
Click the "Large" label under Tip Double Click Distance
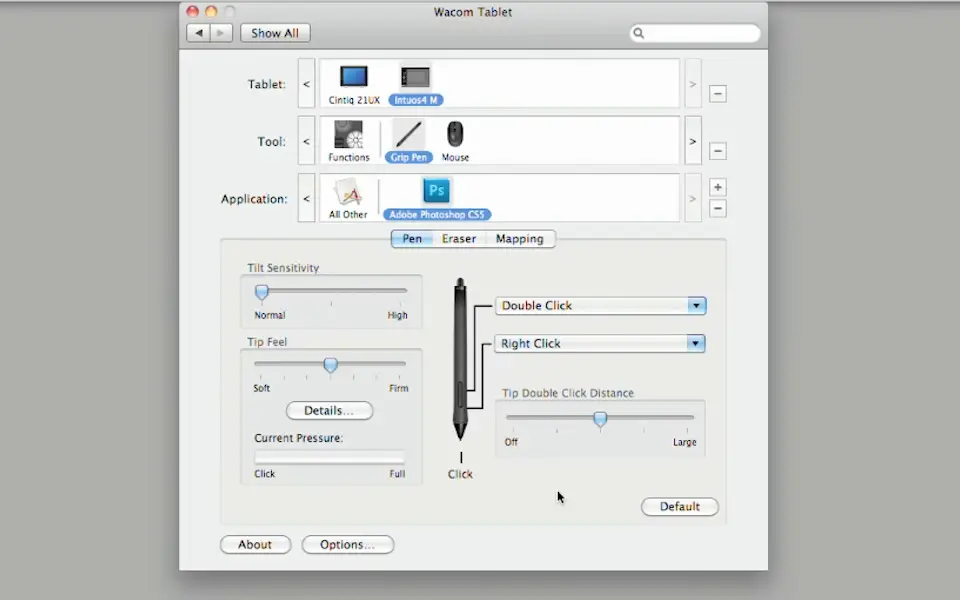tap(684, 442)
